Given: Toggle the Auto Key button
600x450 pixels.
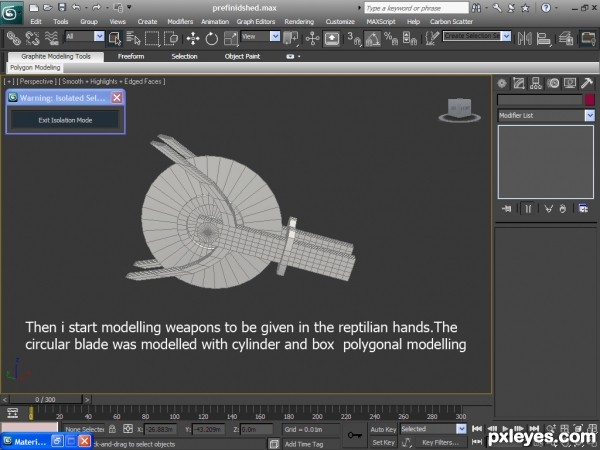Looking at the screenshot, I should (383, 429).
